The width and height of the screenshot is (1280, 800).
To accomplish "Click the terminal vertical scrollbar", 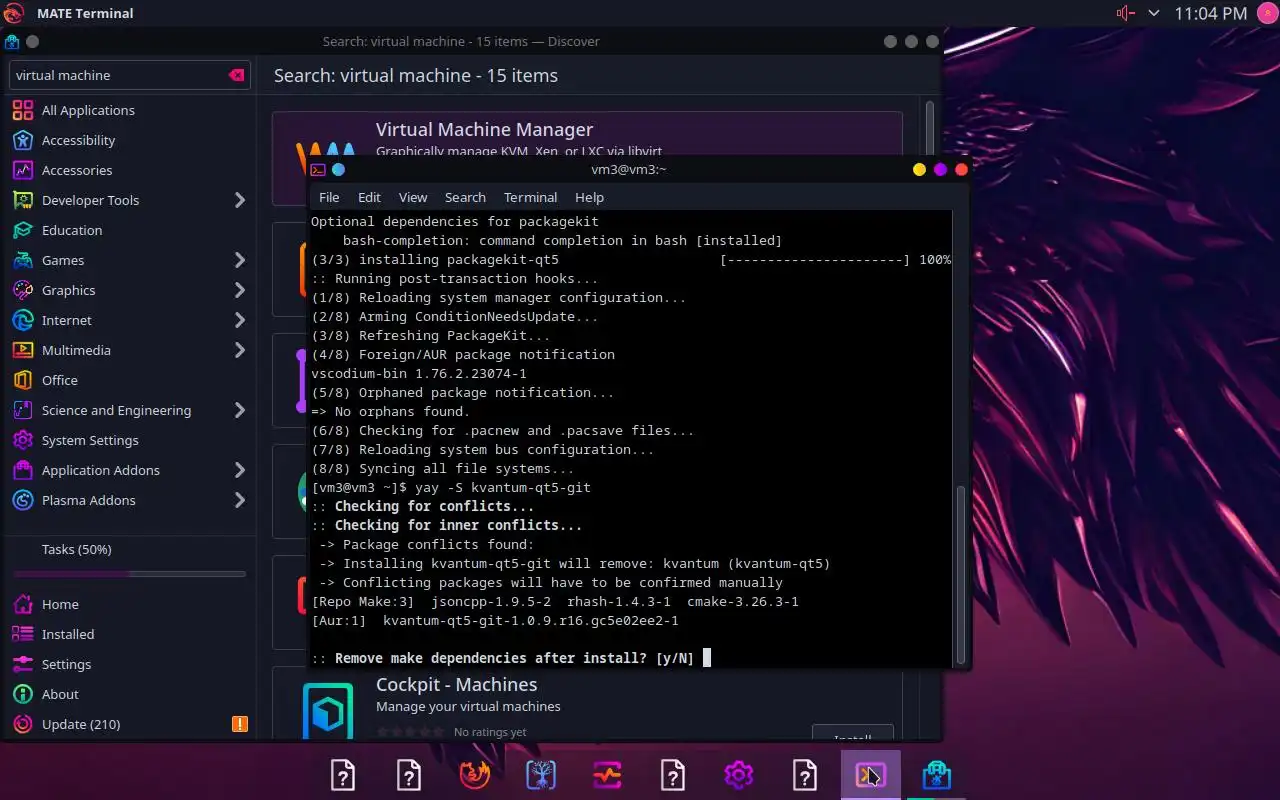I will (x=961, y=573).
